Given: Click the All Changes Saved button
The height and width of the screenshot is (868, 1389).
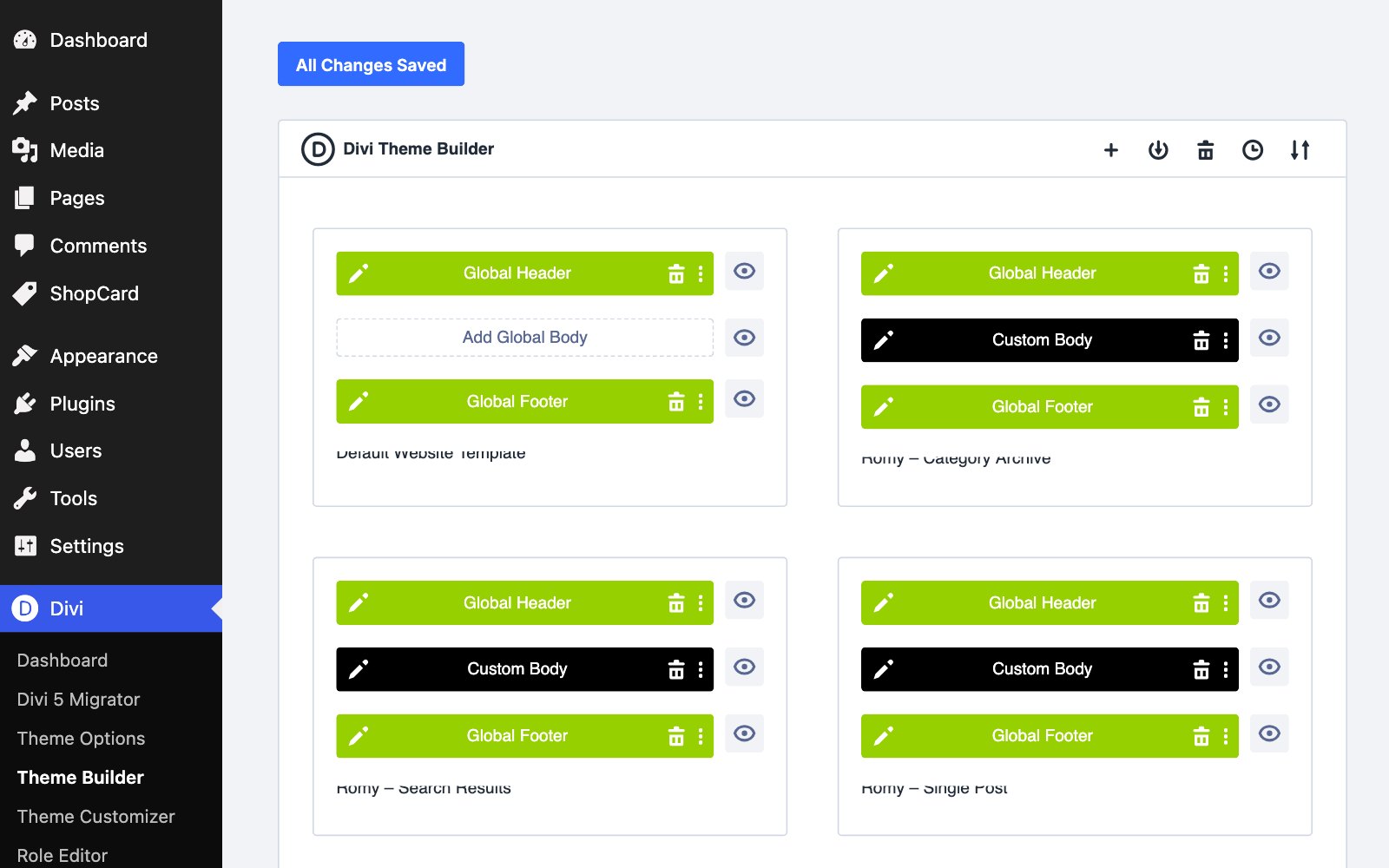Looking at the screenshot, I should [371, 64].
